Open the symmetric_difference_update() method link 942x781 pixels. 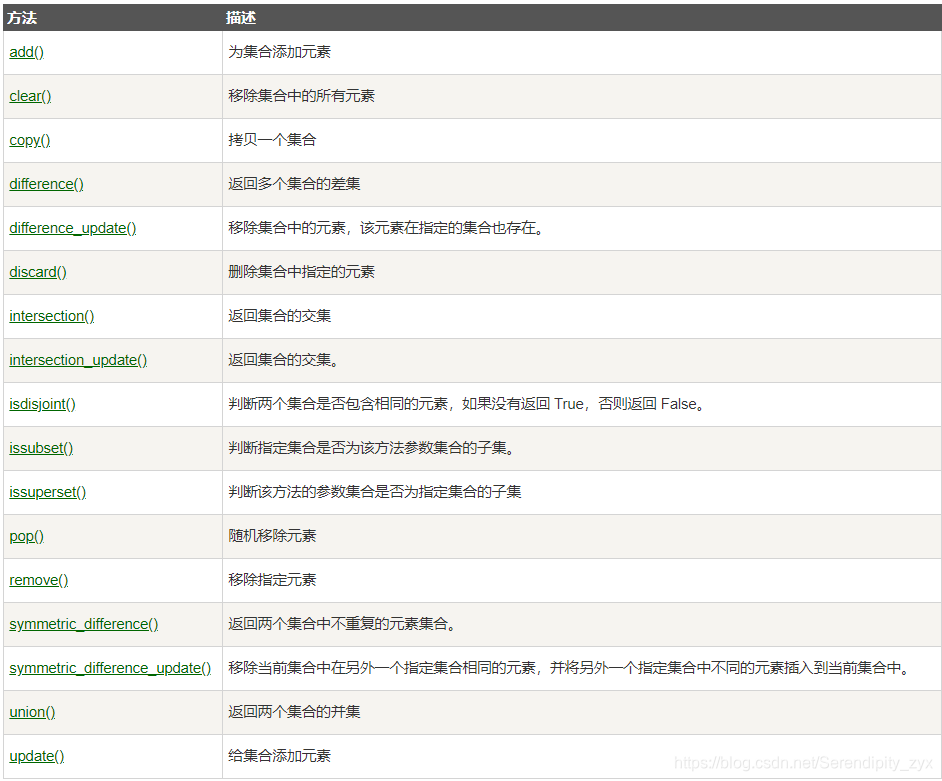pyautogui.click(x=110, y=668)
